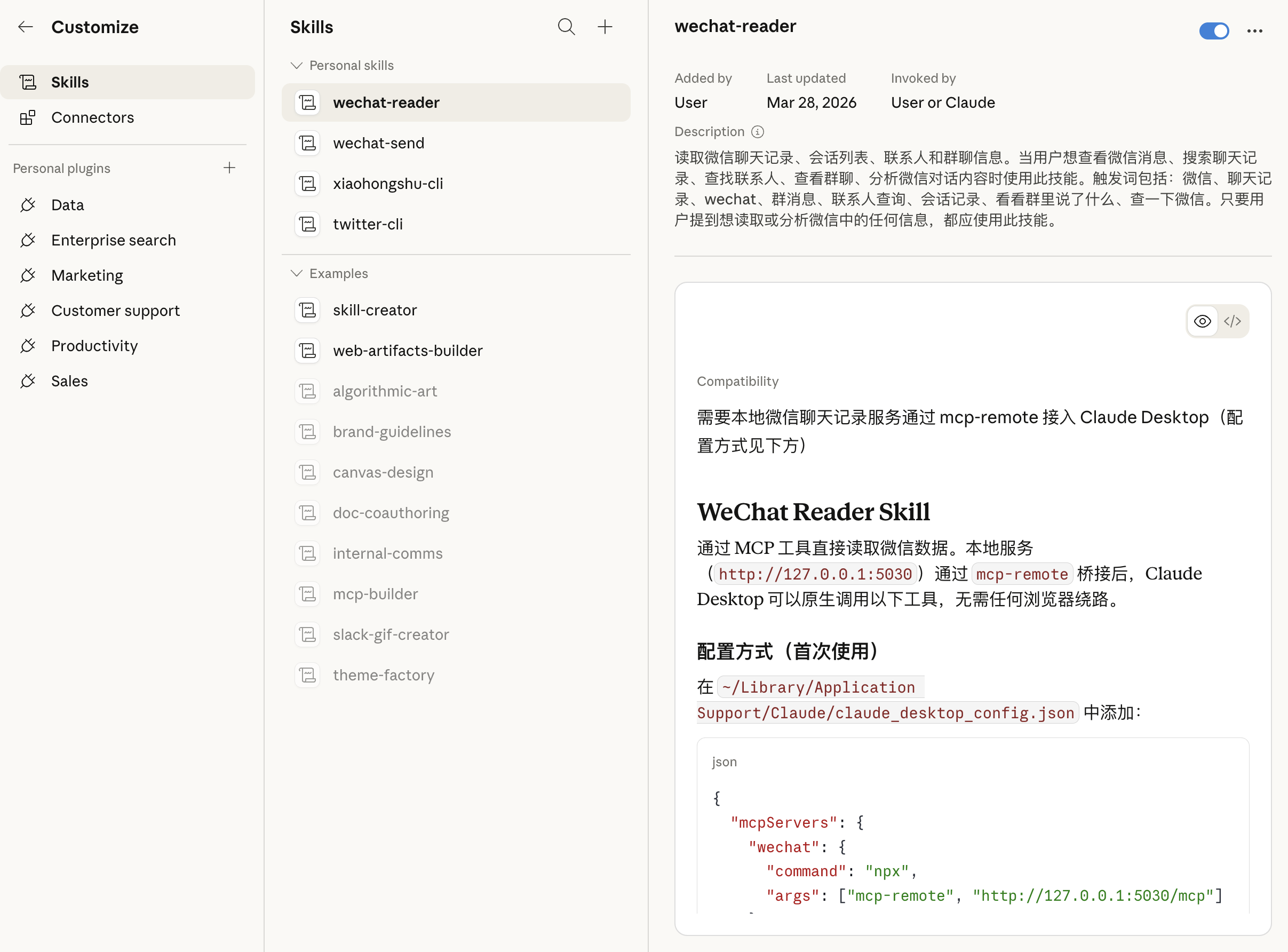Open the Skills search icon
Screen dimensions: 1288x952
click(x=566, y=27)
